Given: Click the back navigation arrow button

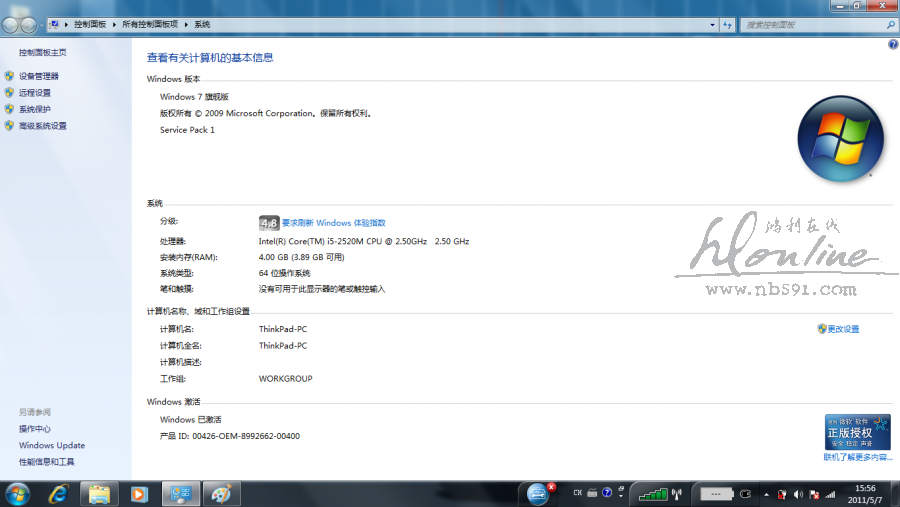Looking at the screenshot, I should tap(10, 25).
